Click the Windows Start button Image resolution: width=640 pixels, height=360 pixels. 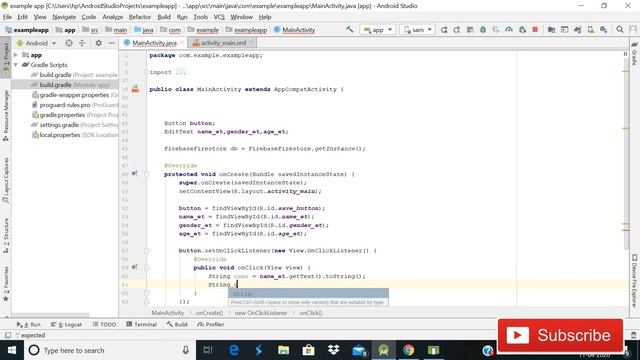click(12, 350)
